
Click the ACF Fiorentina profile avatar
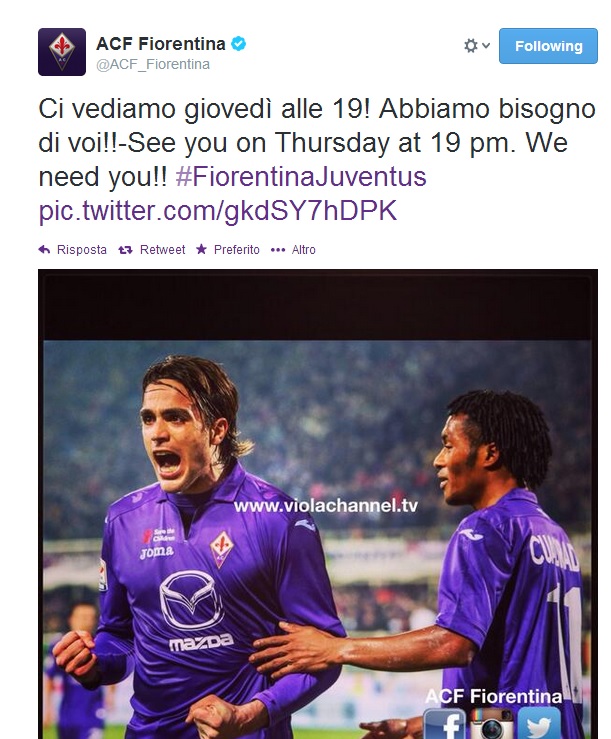click(62, 52)
